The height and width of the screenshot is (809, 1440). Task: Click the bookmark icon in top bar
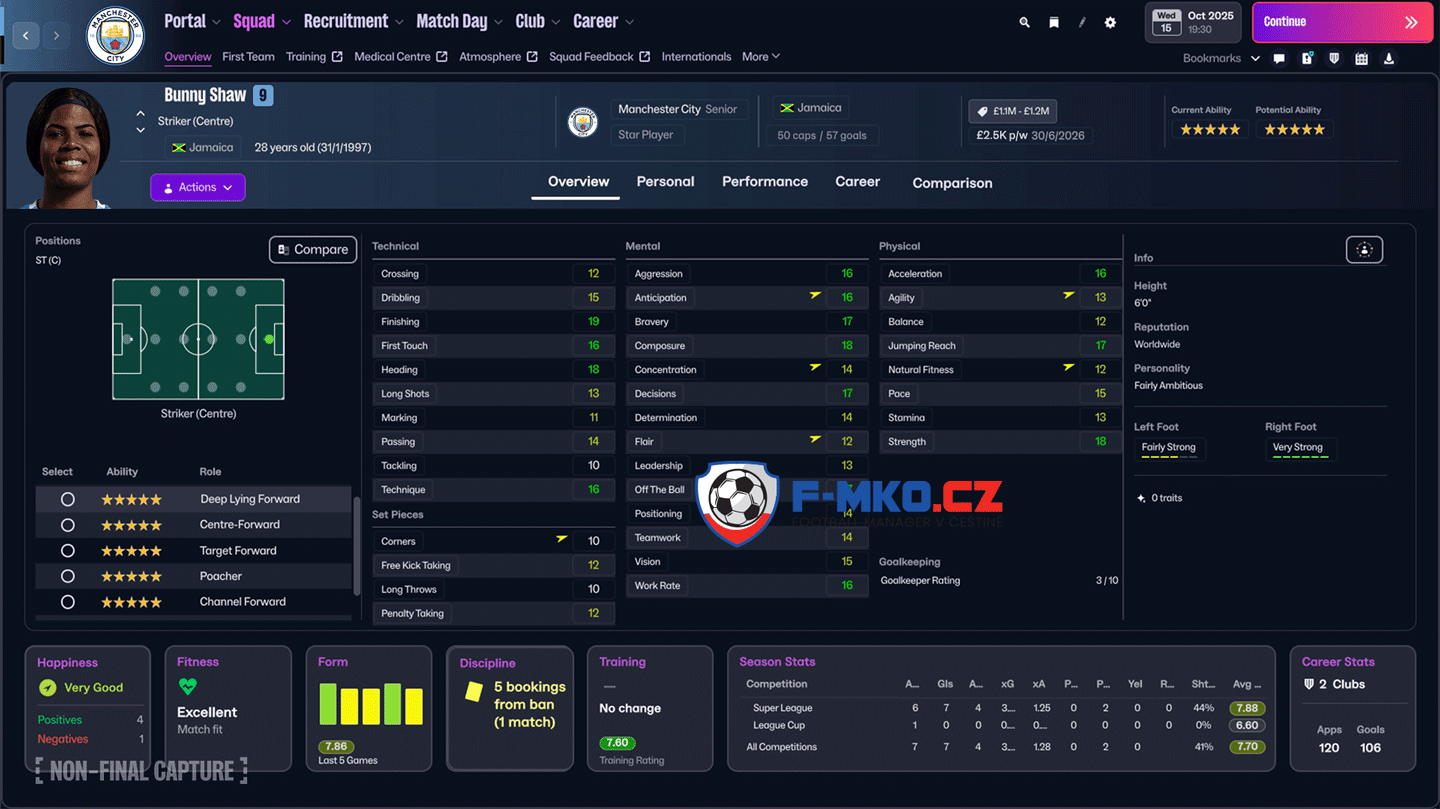click(1053, 22)
